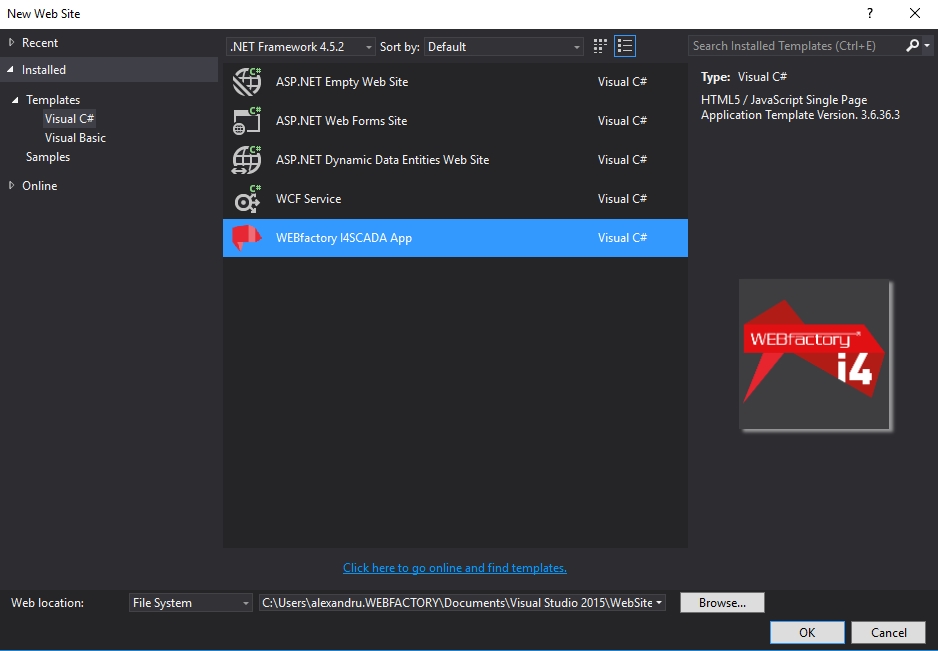
Task: Click the Sort by: label
Action: pyautogui.click(x=400, y=47)
